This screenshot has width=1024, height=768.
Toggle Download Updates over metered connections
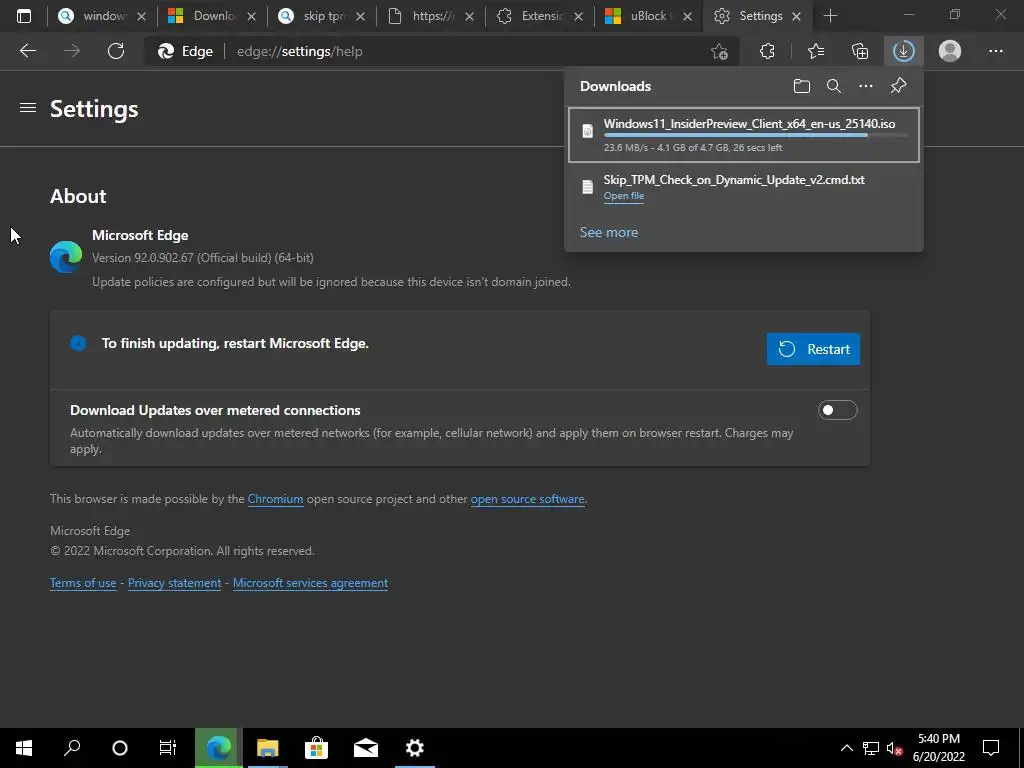[837, 410]
